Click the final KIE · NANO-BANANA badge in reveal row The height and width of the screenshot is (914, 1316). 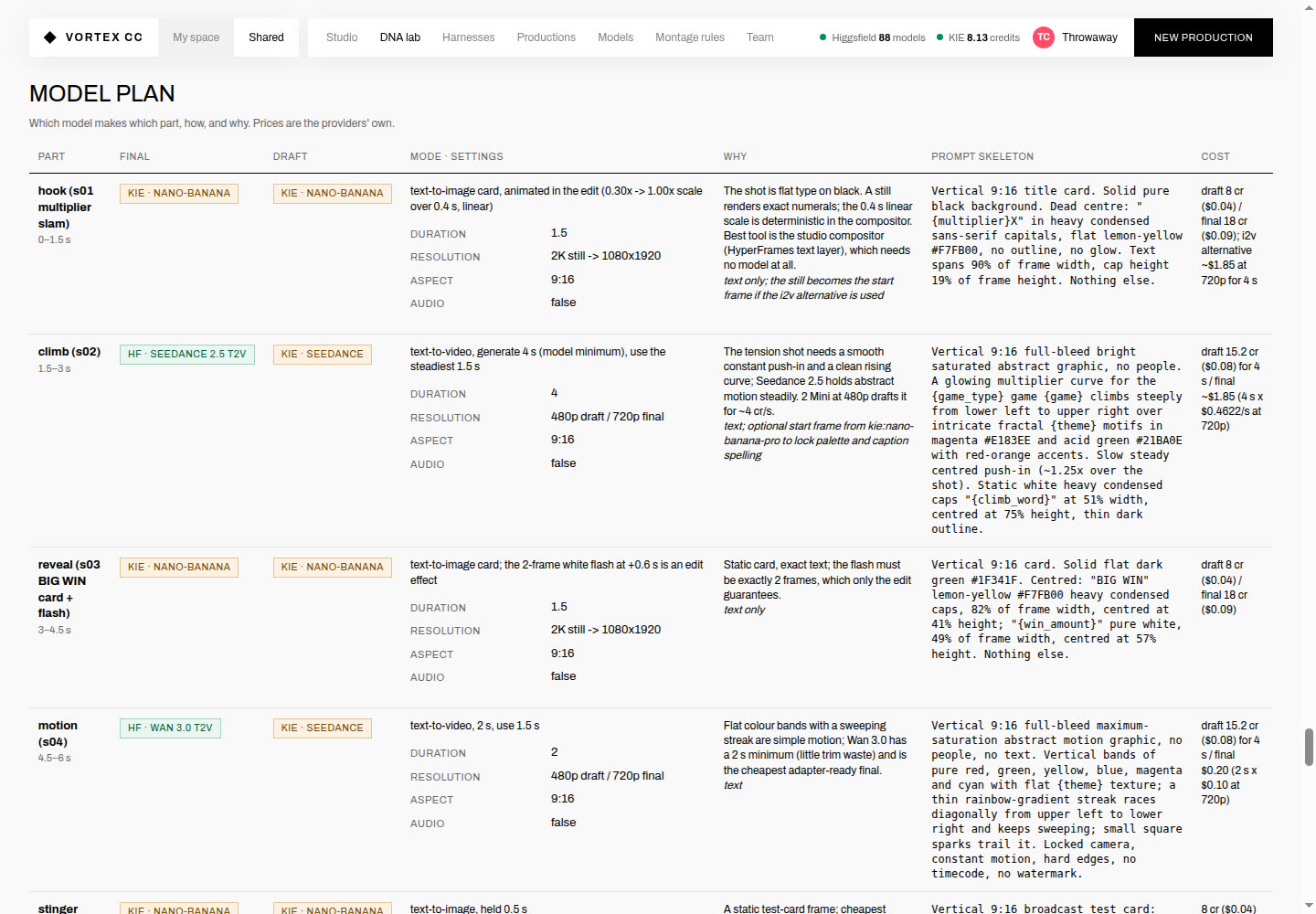[x=179, y=568]
